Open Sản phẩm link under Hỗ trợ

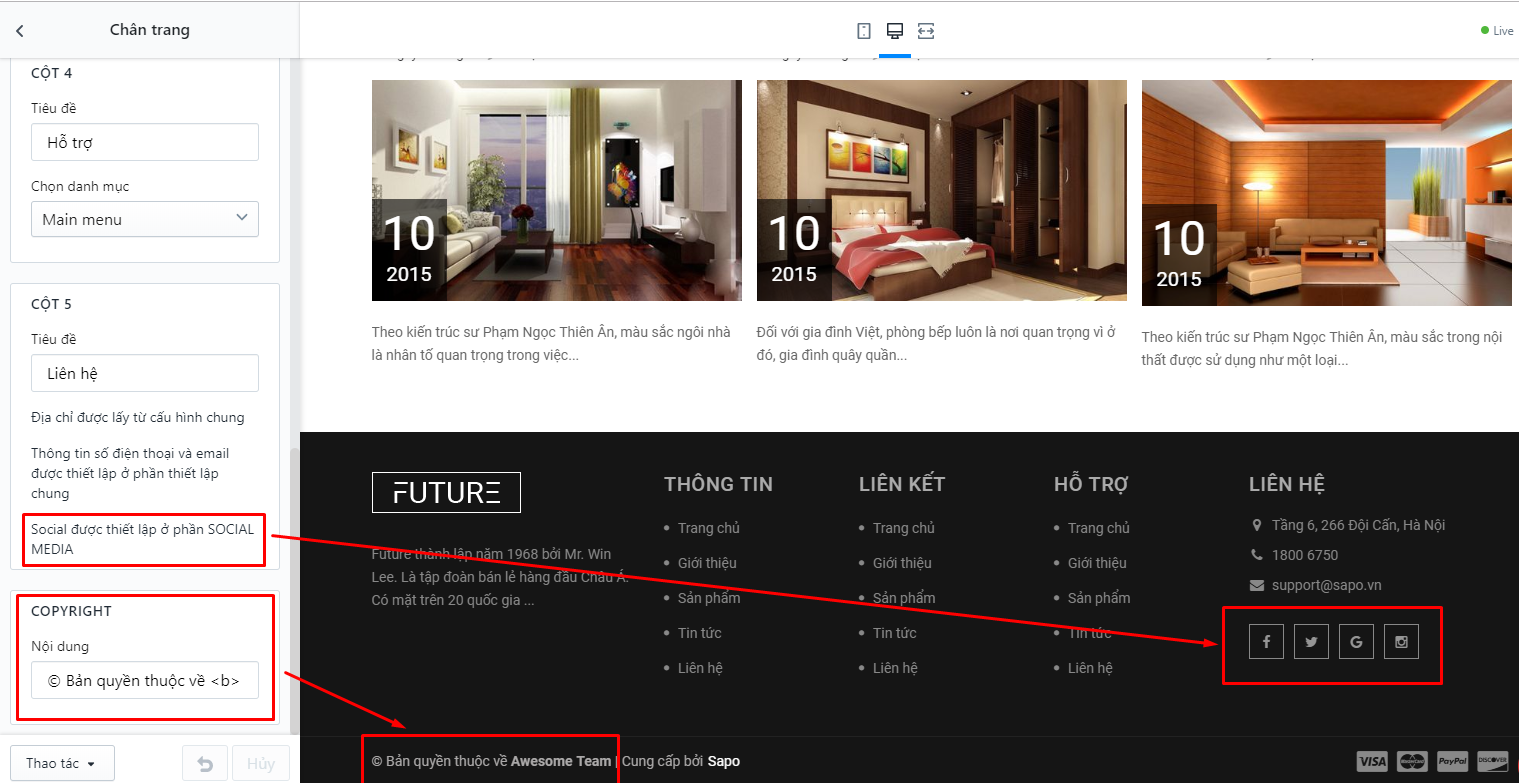(x=1099, y=598)
